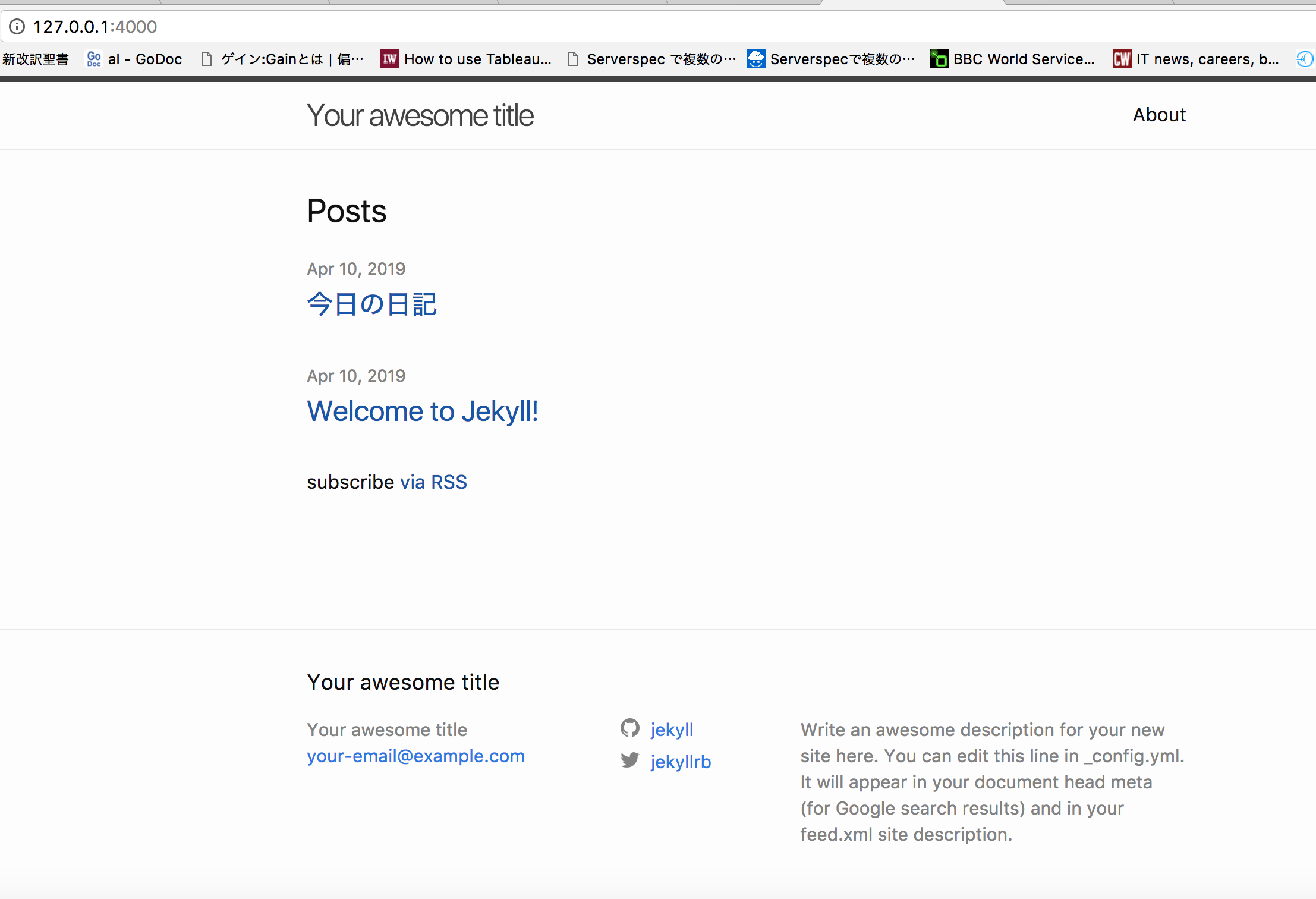Image resolution: width=1316 pixels, height=899 pixels.
Task: Click the IW favicon on the Tableau bookmark
Action: coord(389,58)
